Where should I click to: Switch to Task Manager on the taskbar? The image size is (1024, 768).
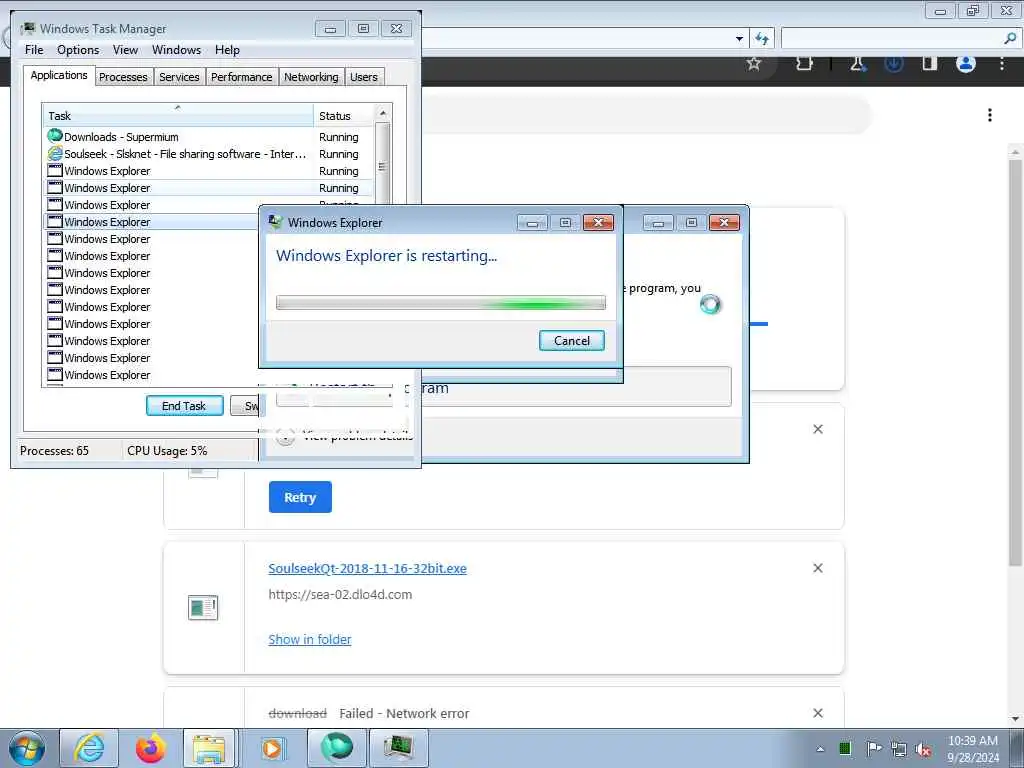click(x=398, y=748)
